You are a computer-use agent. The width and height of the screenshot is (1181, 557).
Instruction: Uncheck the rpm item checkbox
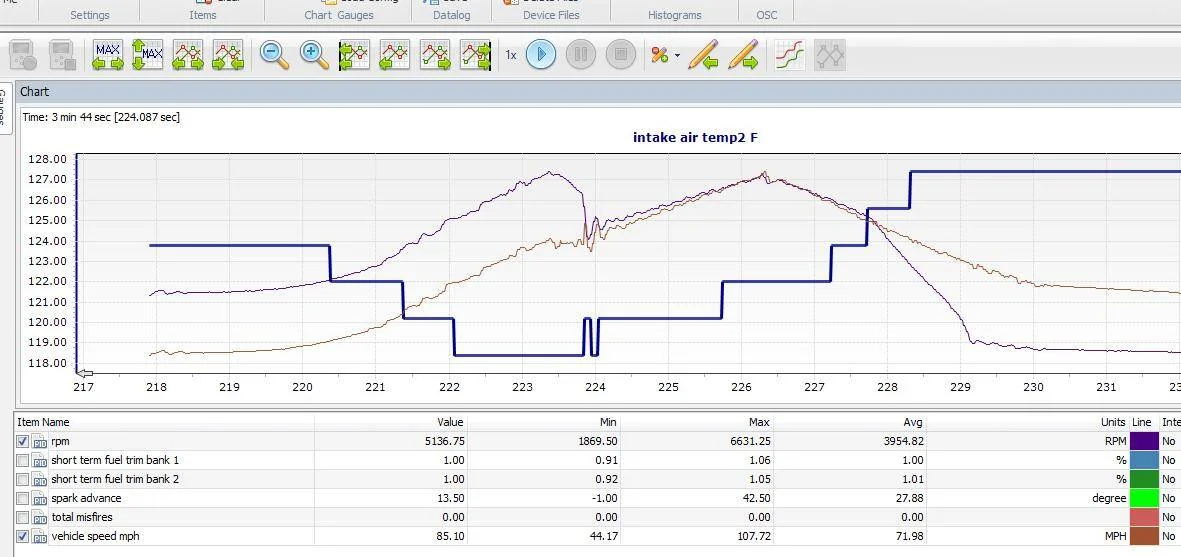[x=23, y=441]
